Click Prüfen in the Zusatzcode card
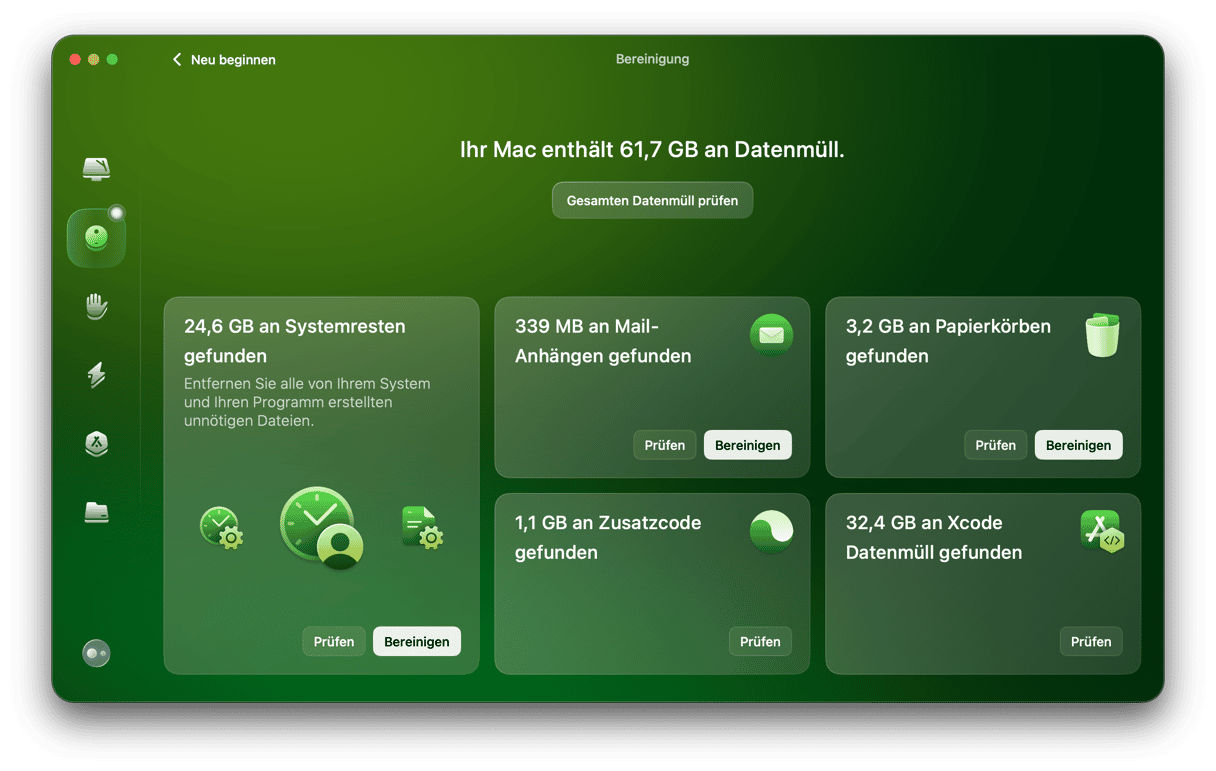 [x=760, y=642]
